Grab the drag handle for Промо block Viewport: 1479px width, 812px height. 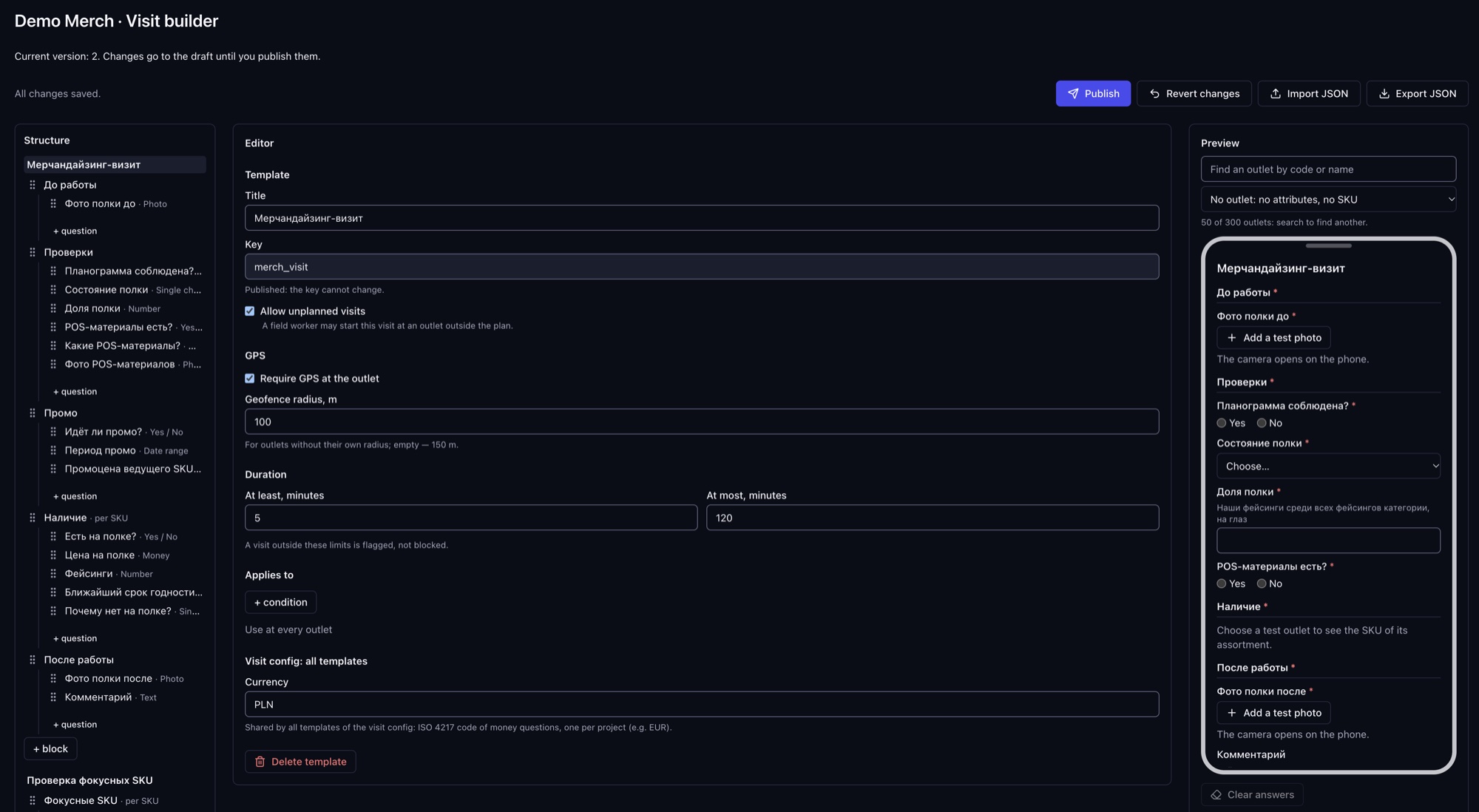[x=33, y=413]
